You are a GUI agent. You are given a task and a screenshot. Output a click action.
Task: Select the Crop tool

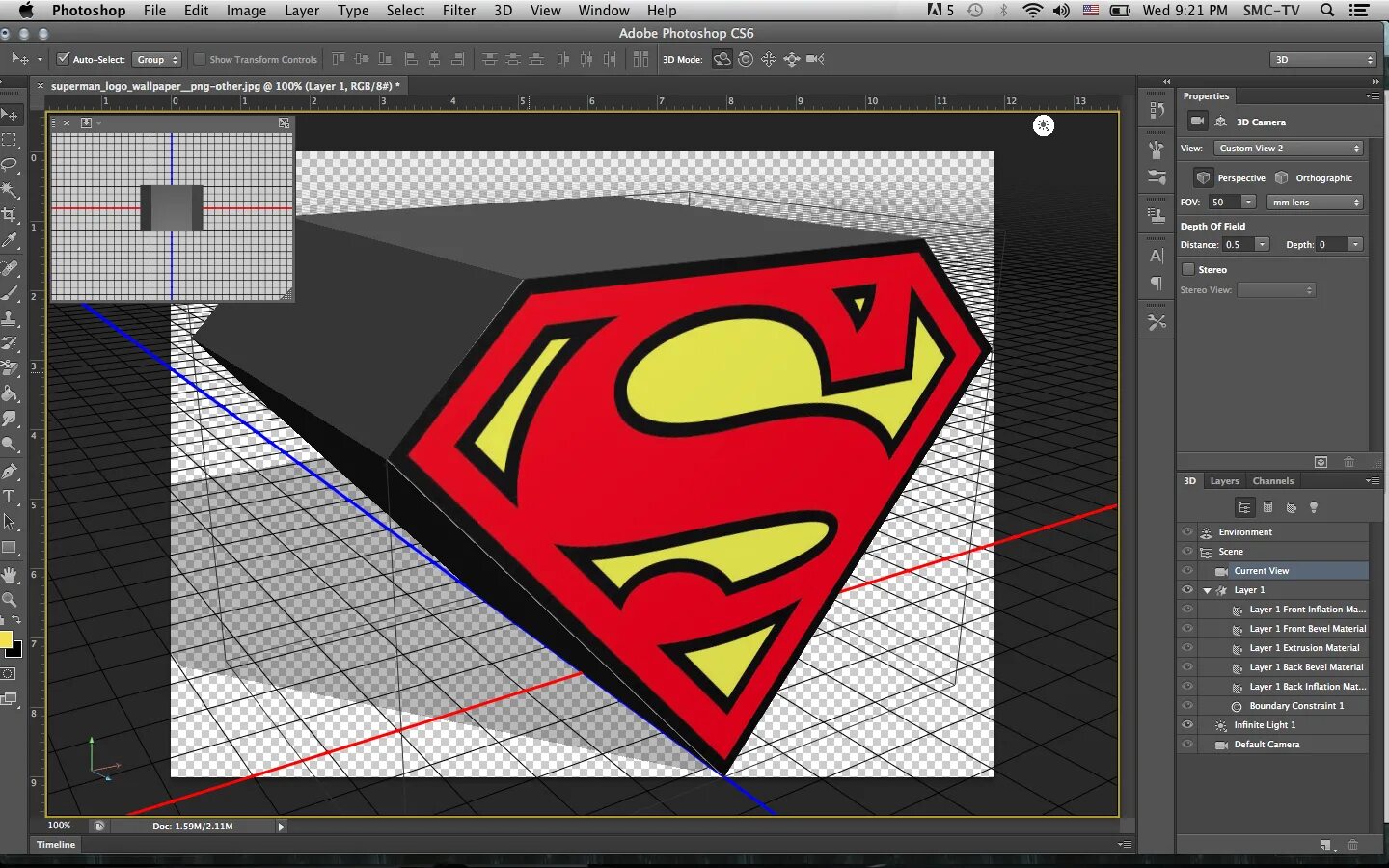(x=10, y=215)
